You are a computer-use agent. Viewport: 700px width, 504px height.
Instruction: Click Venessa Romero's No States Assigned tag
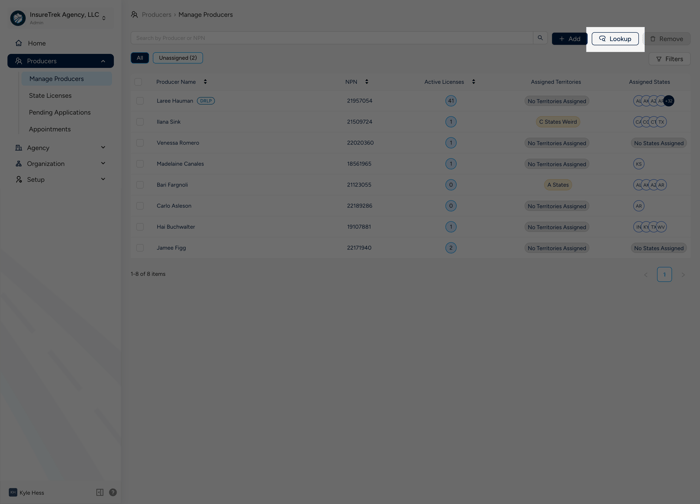click(x=658, y=143)
